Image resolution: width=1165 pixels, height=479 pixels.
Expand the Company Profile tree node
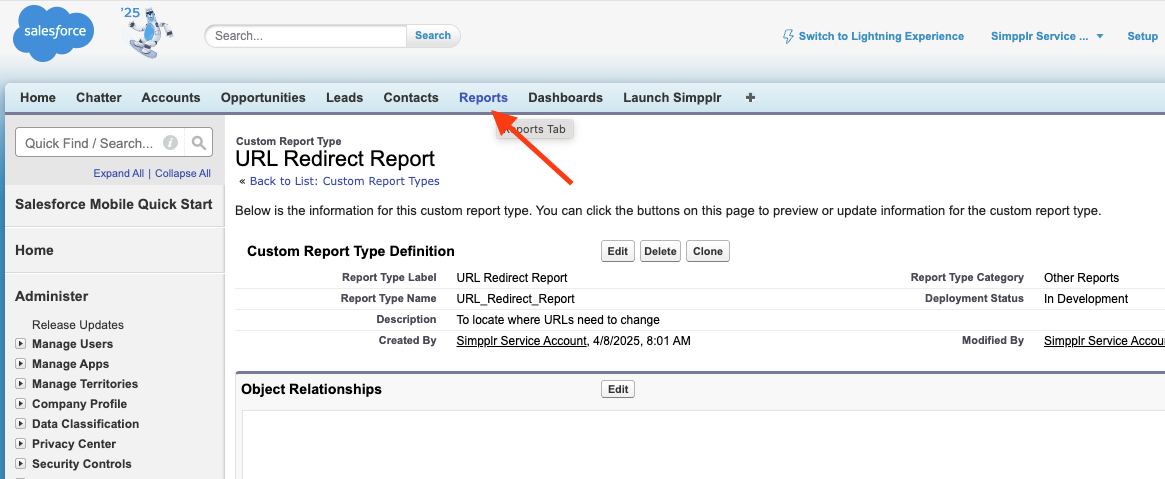[20, 404]
